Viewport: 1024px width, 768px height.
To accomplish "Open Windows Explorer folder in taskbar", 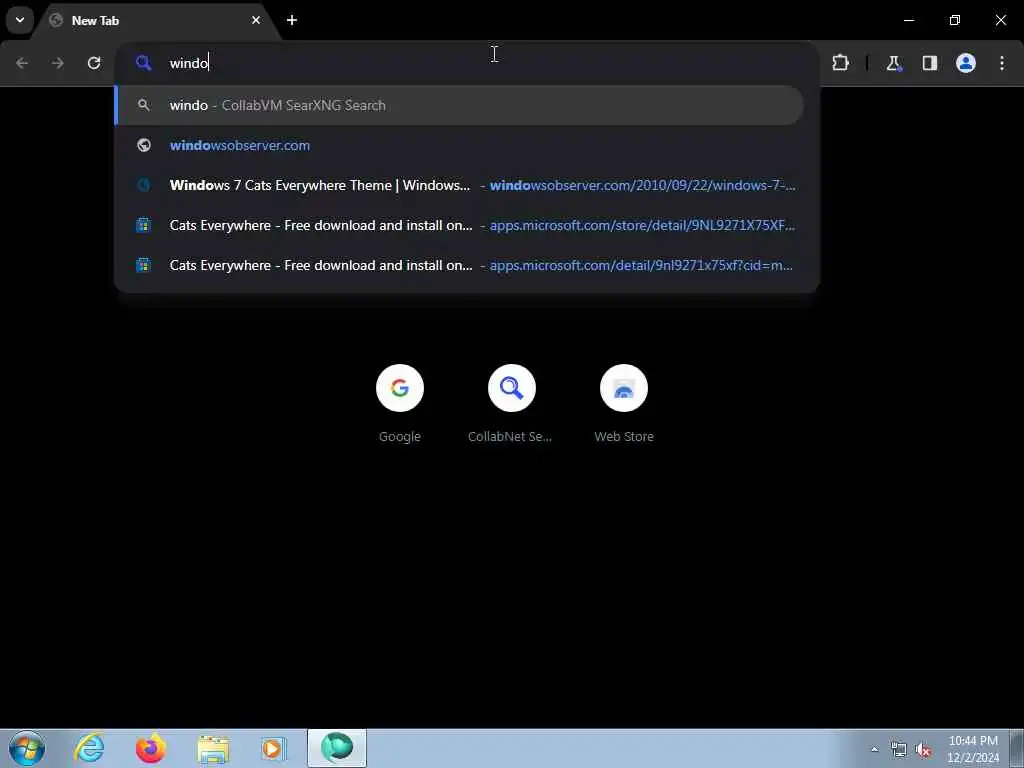I will tap(213, 748).
